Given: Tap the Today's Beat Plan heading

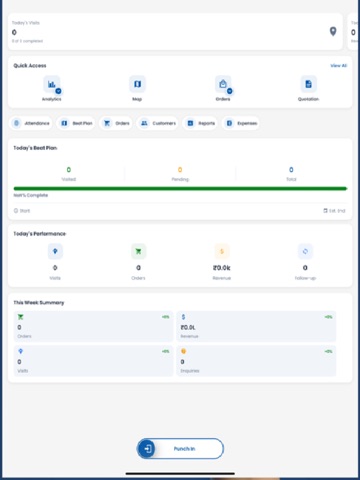Looking at the screenshot, I should tap(35, 148).
